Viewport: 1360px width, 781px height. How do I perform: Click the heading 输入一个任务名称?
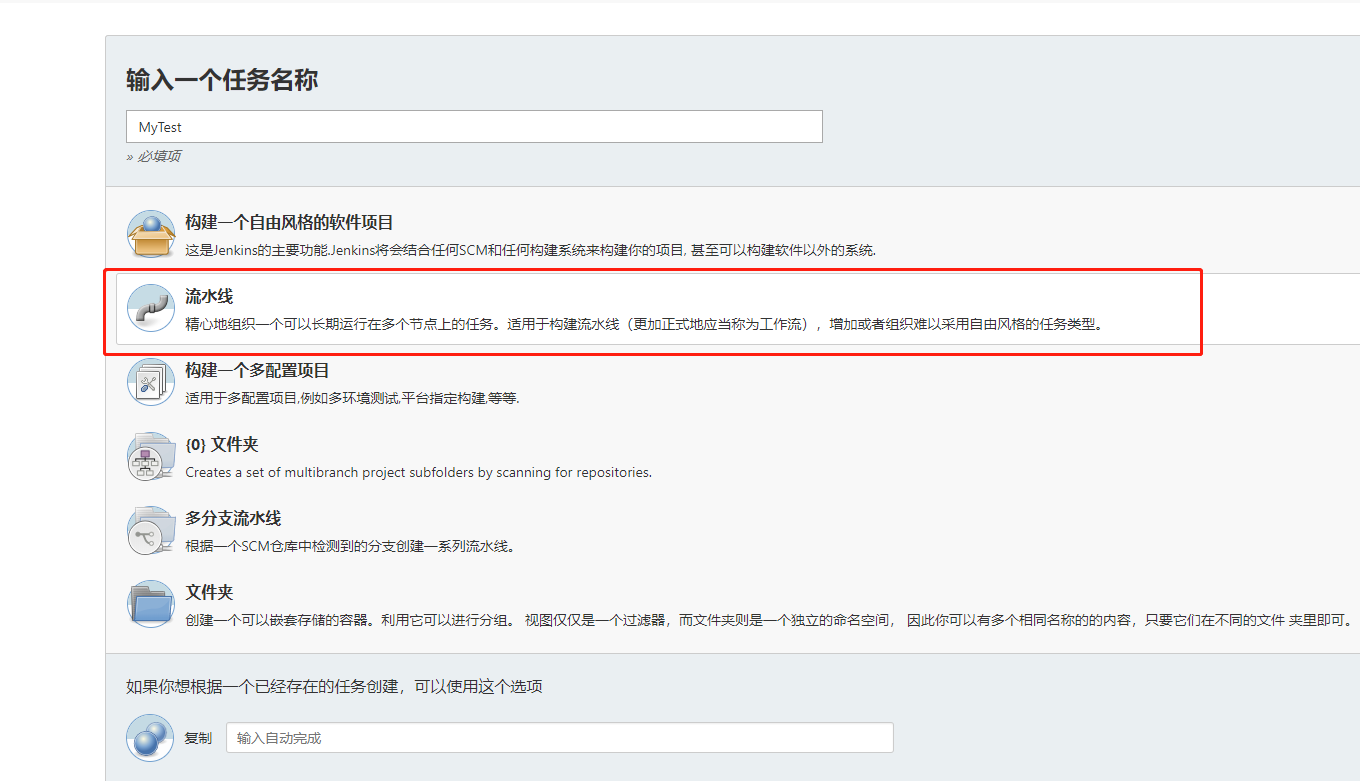click(x=222, y=80)
